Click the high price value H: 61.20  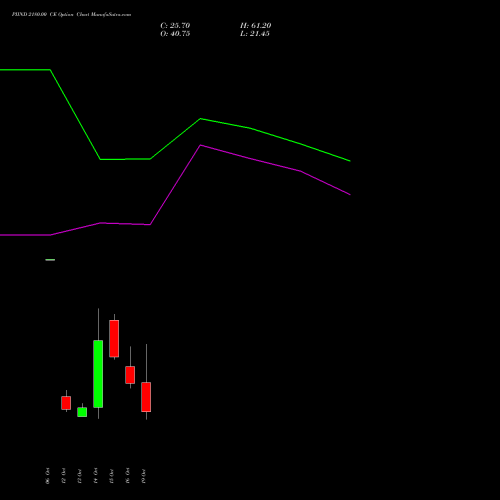tap(256, 26)
